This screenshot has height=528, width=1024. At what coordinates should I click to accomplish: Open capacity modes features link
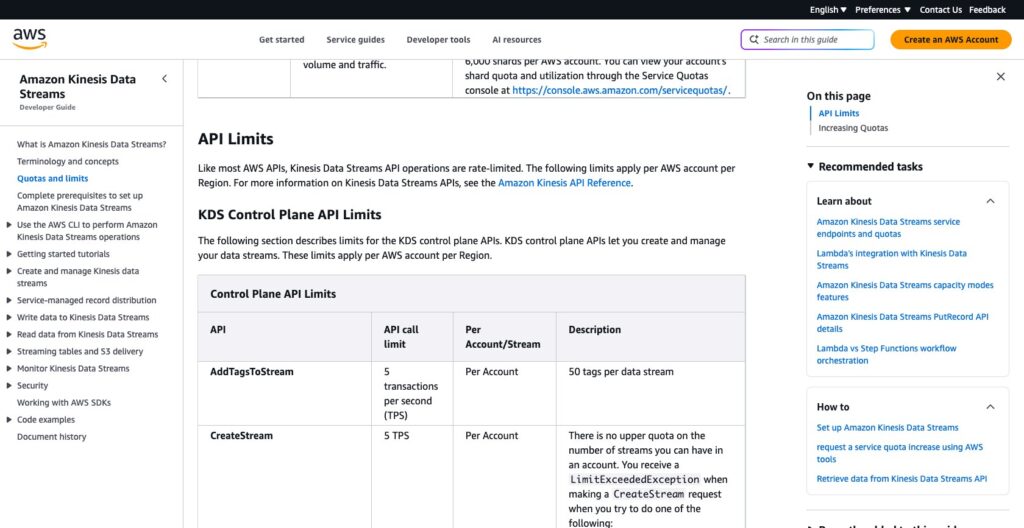[904, 291]
